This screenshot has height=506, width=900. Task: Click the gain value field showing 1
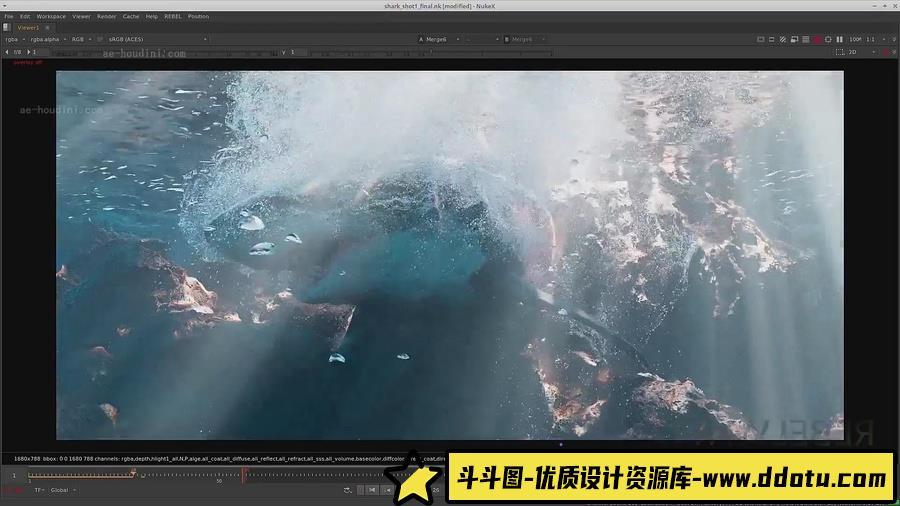41,52
